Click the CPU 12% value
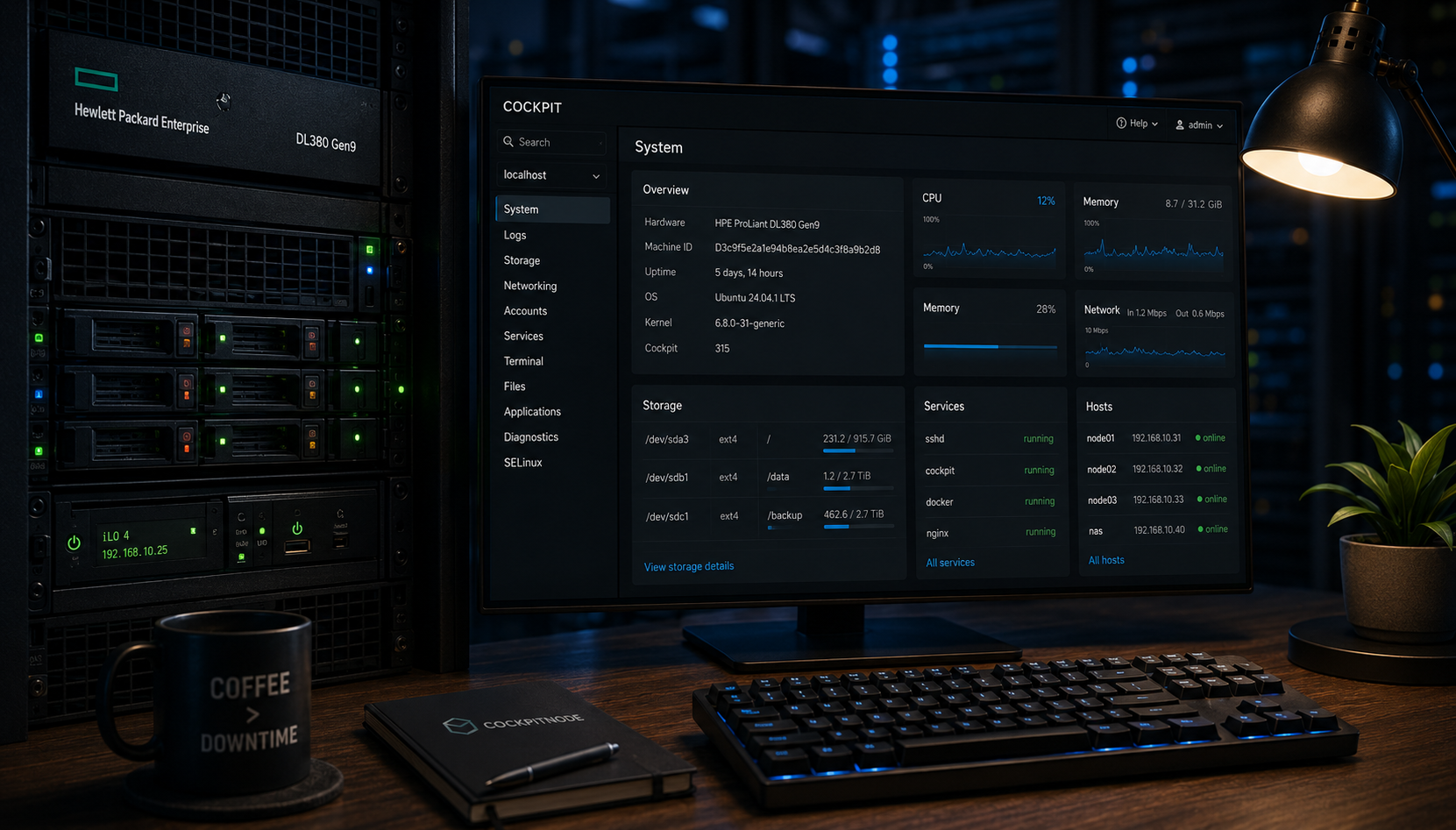1456x830 pixels. (1046, 201)
